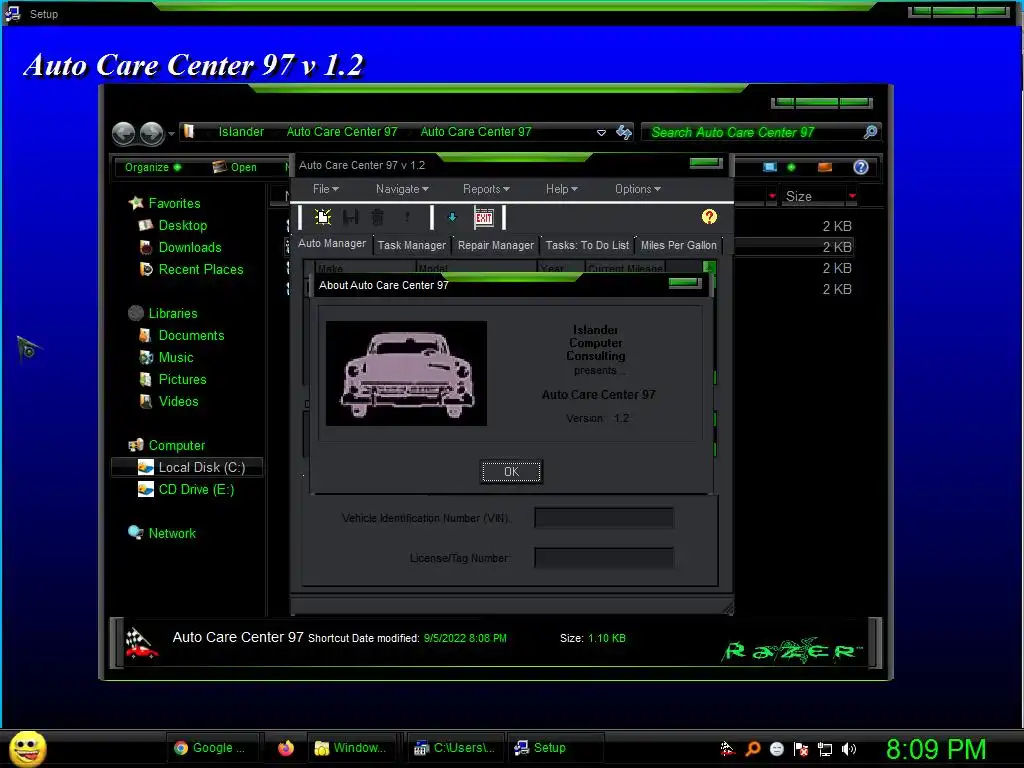Click the blue down-arrow toolbar icon
The height and width of the screenshot is (768, 1024).
tap(452, 217)
